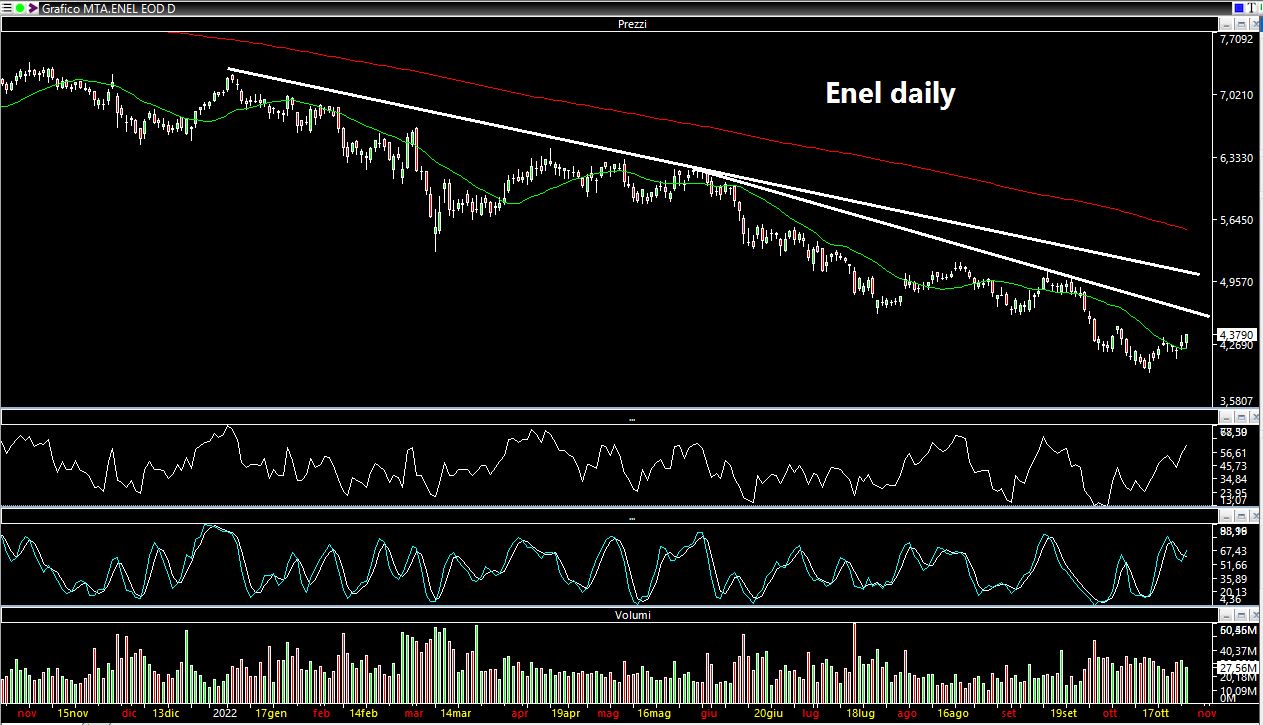Click the 18lug date label

pyautogui.click(x=861, y=714)
